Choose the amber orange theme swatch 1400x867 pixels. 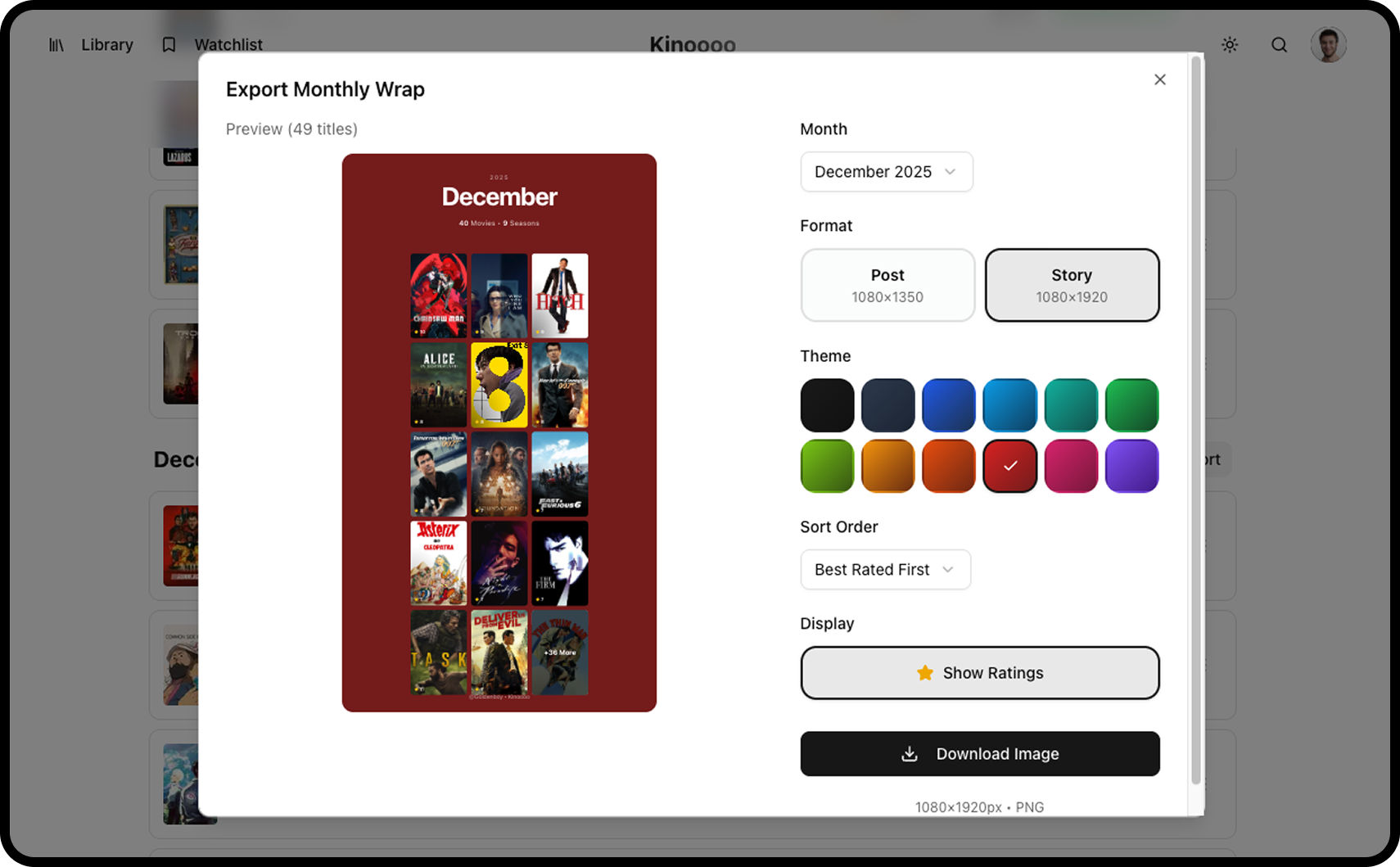[x=888, y=466]
